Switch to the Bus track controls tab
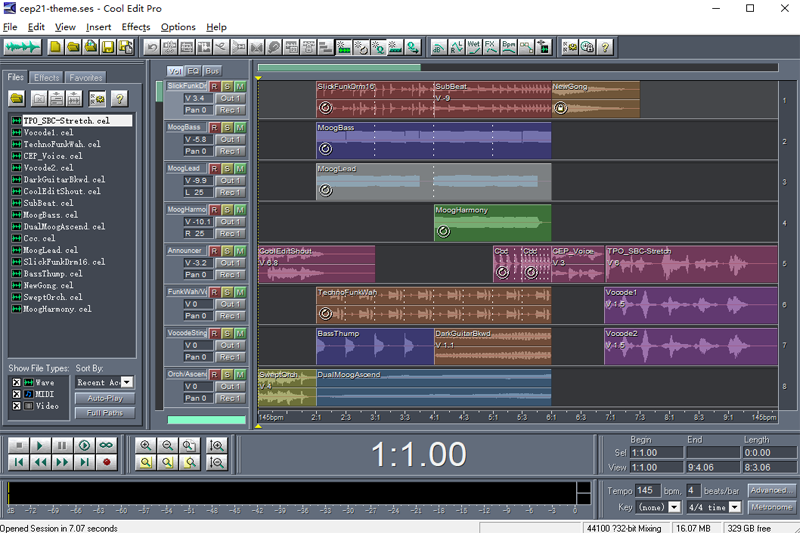The width and height of the screenshot is (800, 533). [212, 71]
